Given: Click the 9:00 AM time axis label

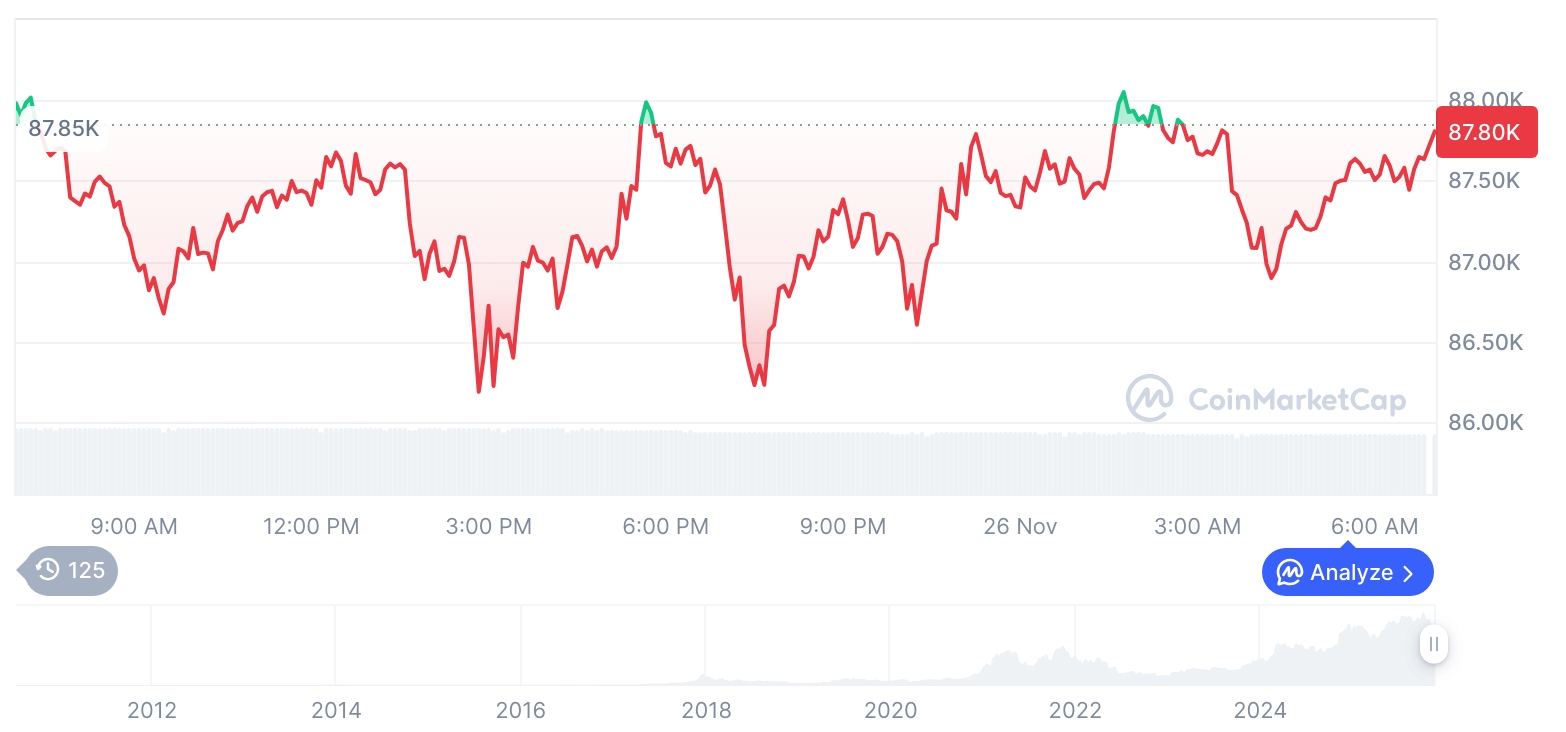Looking at the screenshot, I should pyautogui.click(x=134, y=526).
